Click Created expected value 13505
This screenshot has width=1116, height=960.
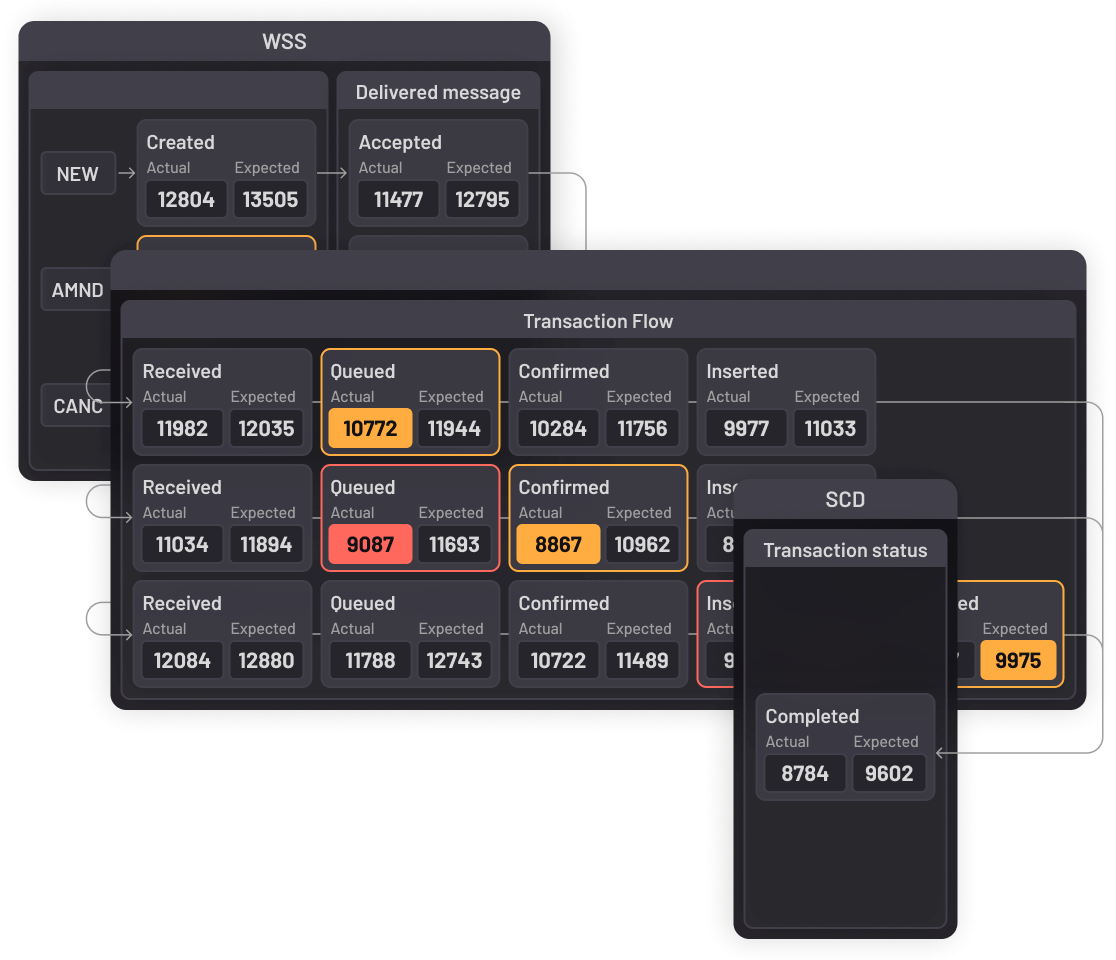point(270,200)
